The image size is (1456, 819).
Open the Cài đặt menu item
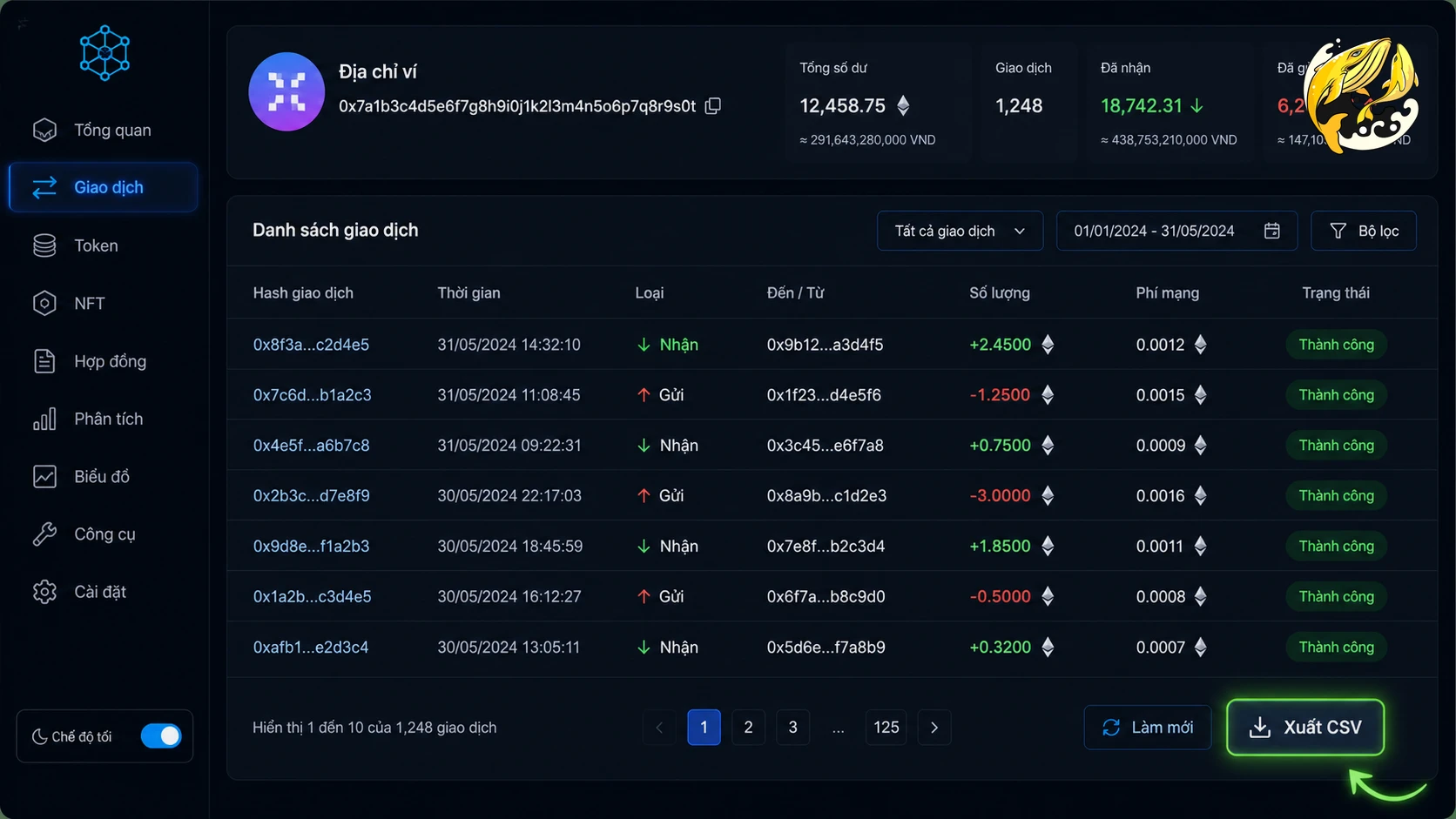(104, 592)
